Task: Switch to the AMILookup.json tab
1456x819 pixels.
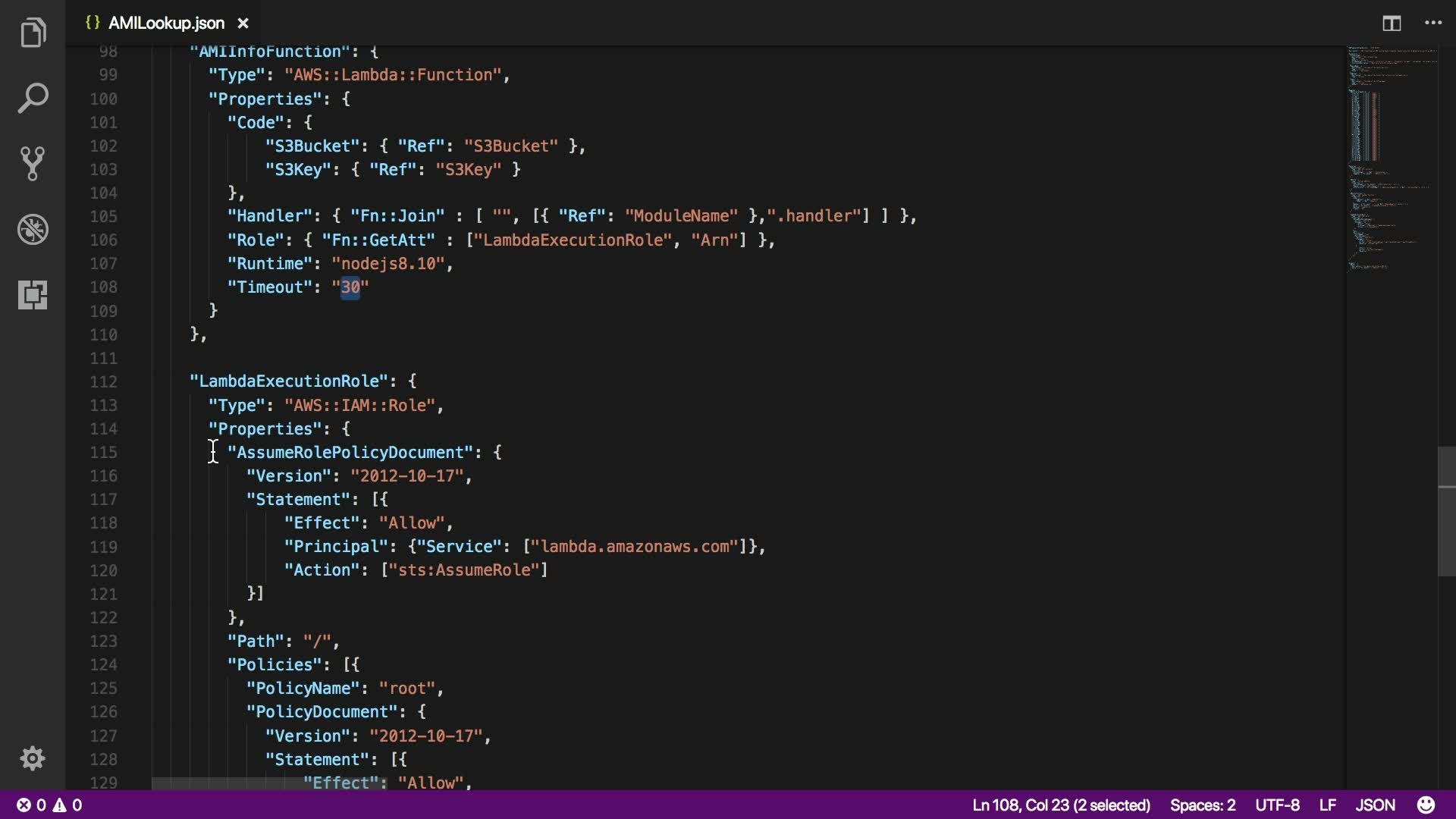Action: pos(165,24)
